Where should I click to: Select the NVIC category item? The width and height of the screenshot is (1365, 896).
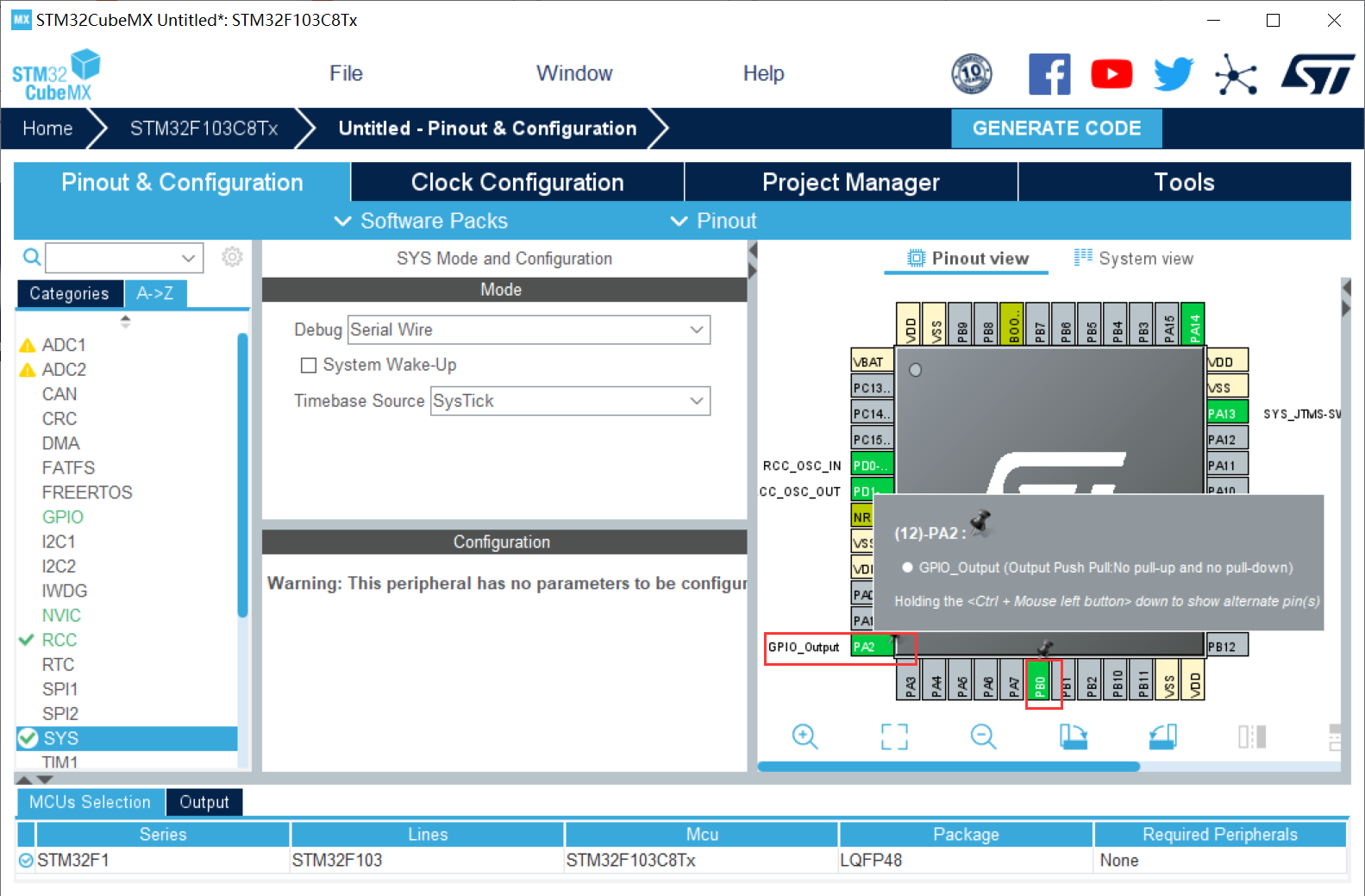[61, 615]
